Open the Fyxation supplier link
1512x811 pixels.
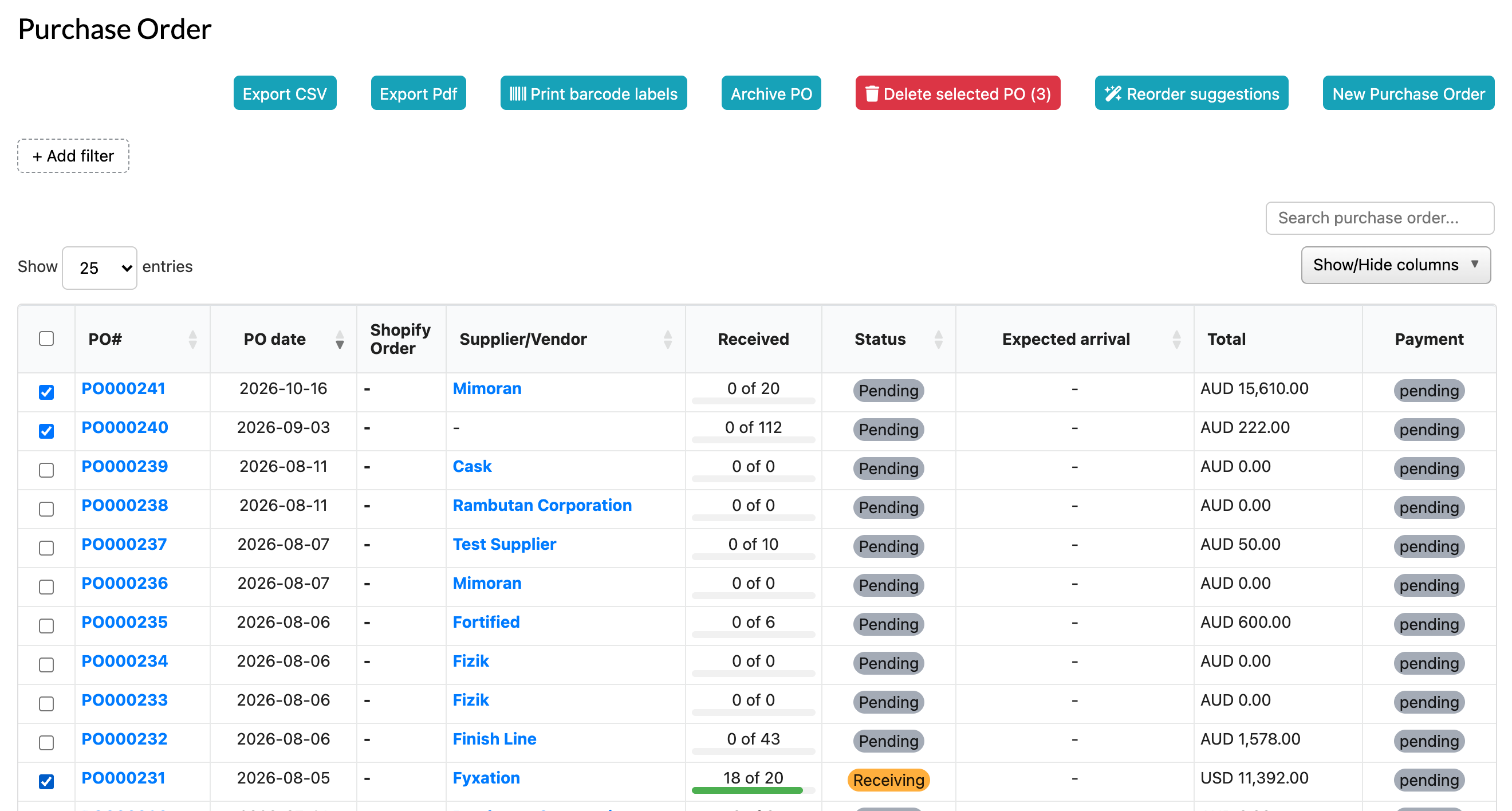(x=486, y=778)
